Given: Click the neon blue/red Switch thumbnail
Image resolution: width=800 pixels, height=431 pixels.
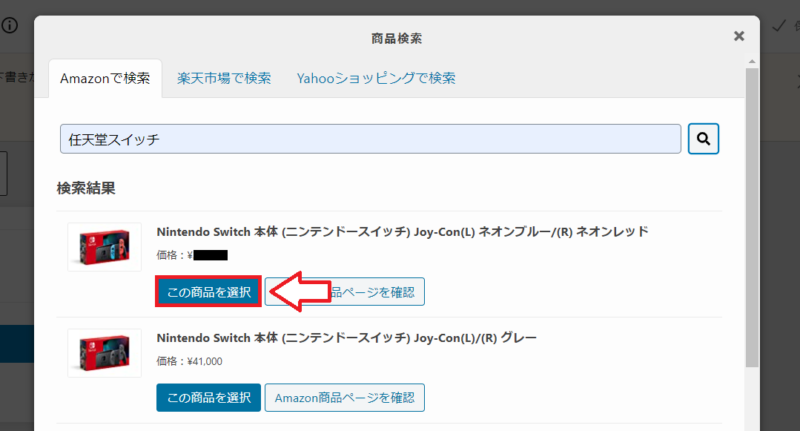Looking at the screenshot, I should [105, 247].
